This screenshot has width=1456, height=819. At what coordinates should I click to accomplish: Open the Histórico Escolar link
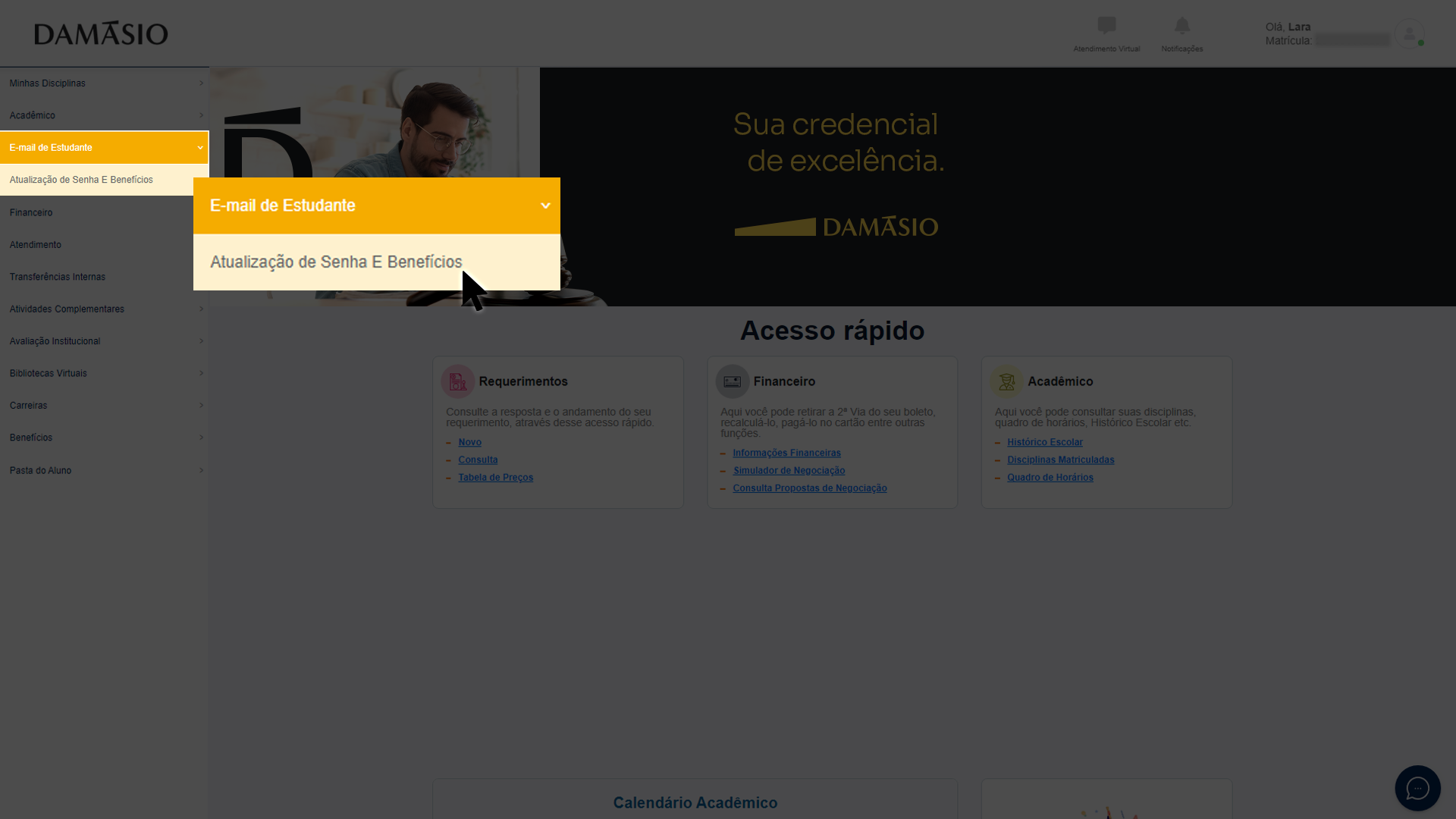click(x=1044, y=442)
